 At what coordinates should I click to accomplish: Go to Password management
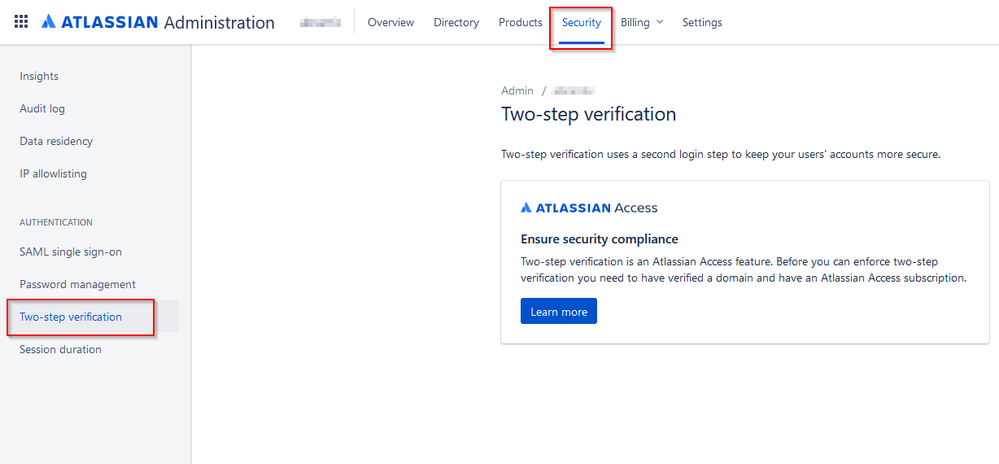click(x=78, y=285)
